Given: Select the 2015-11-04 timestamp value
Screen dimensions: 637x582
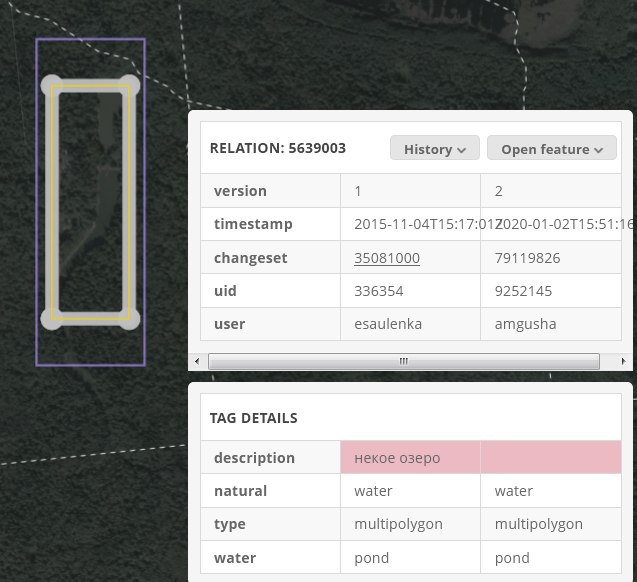Looking at the screenshot, I should (428, 224).
